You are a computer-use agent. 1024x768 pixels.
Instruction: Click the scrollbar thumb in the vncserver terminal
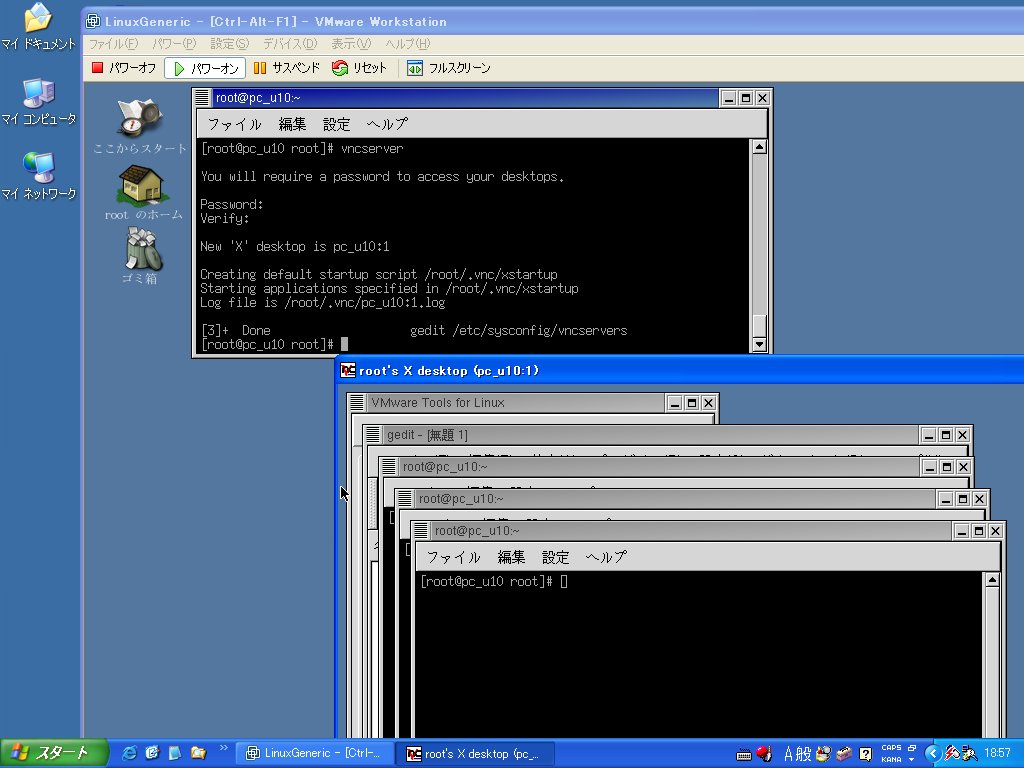pyautogui.click(x=759, y=325)
